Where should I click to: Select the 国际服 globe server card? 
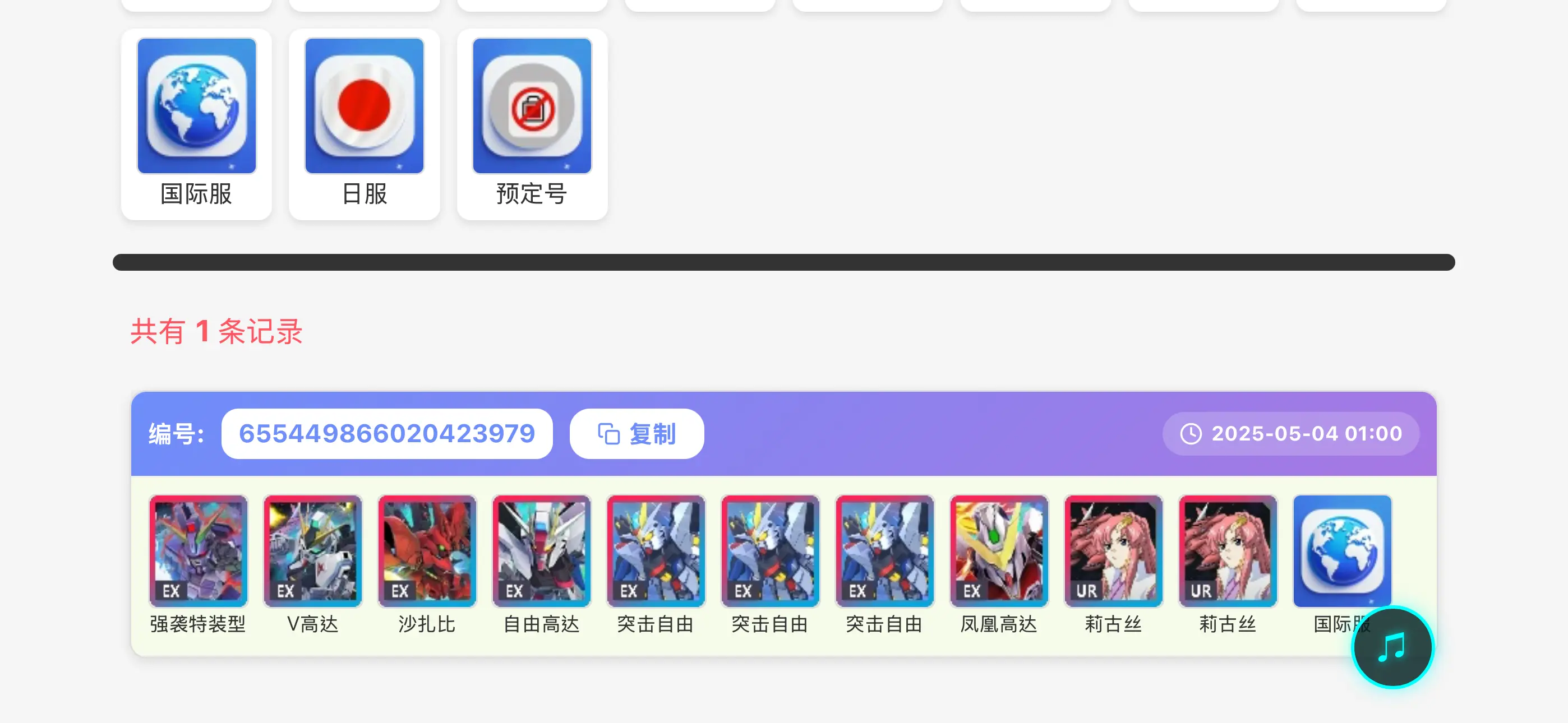click(x=196, y=124)
